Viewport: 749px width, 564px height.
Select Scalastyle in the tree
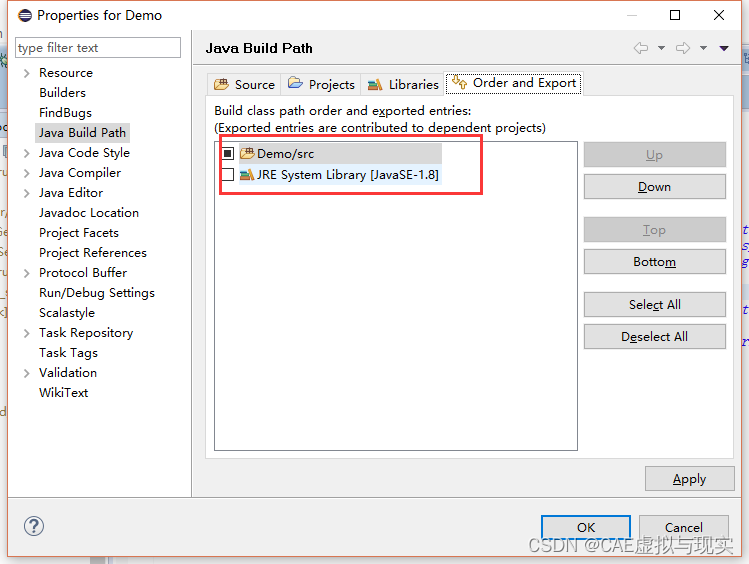click(67, 313)
